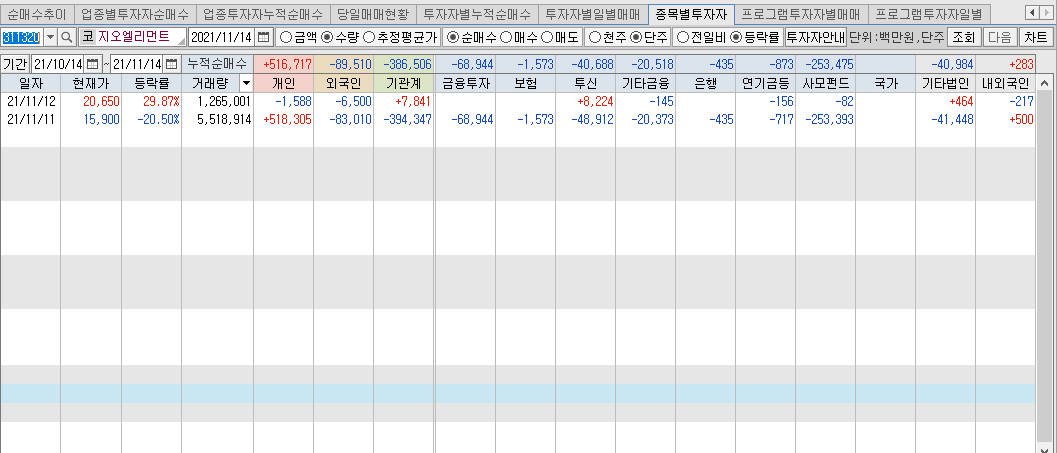
Task: Click the cumulative total +516,717 cell
Action: [x=283, y=65]
